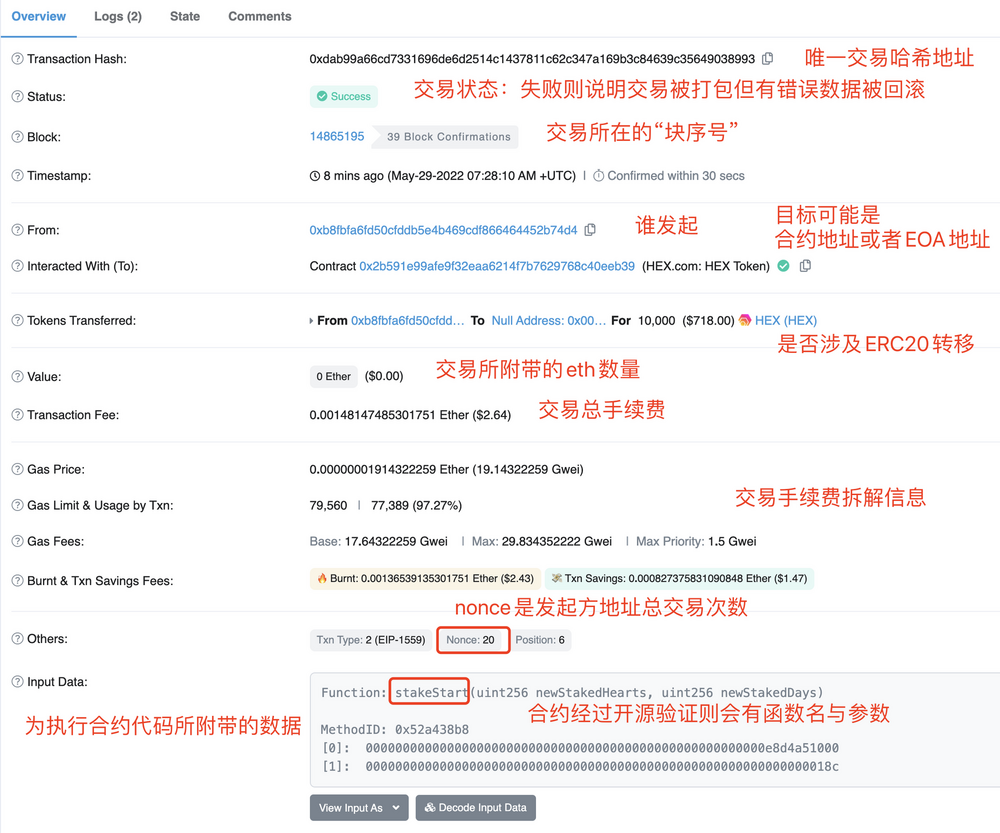Expand the Tokens Transferred row arrow

311,321
